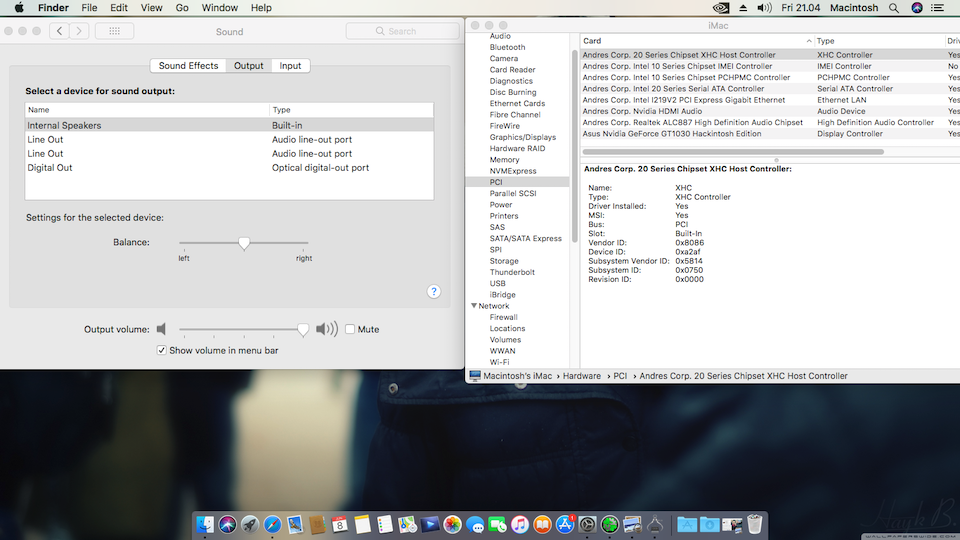The width and height of the screenshot is (960, 540).
Task: Open the View menu
Action: coord(151,8)
